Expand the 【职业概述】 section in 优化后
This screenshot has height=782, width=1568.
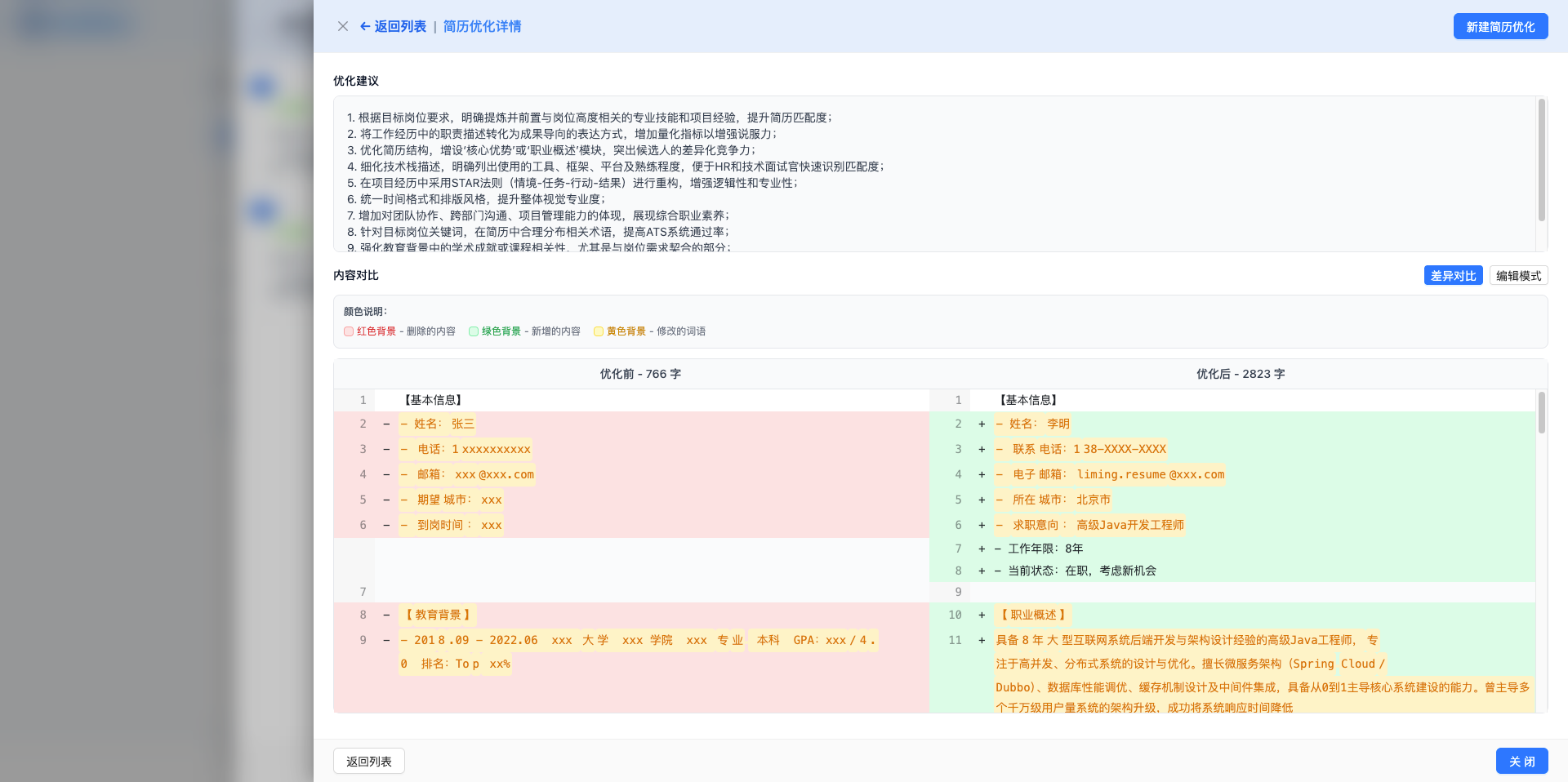coord(1034,615)
